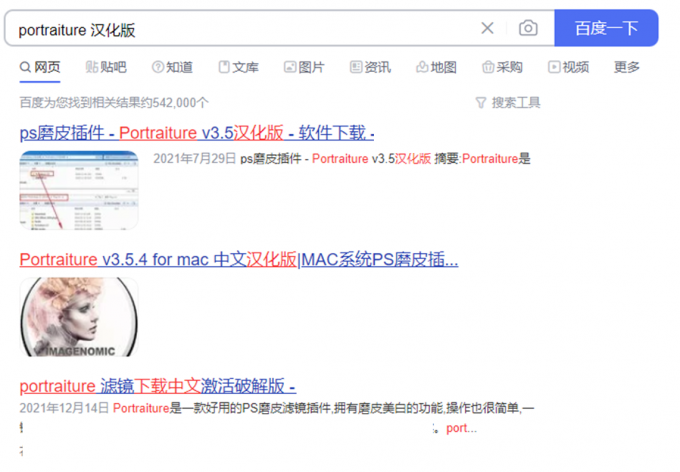This screenshot has height=472, width=680.
Task: Open the 采购 tab
Action: [x=502, y=67]
